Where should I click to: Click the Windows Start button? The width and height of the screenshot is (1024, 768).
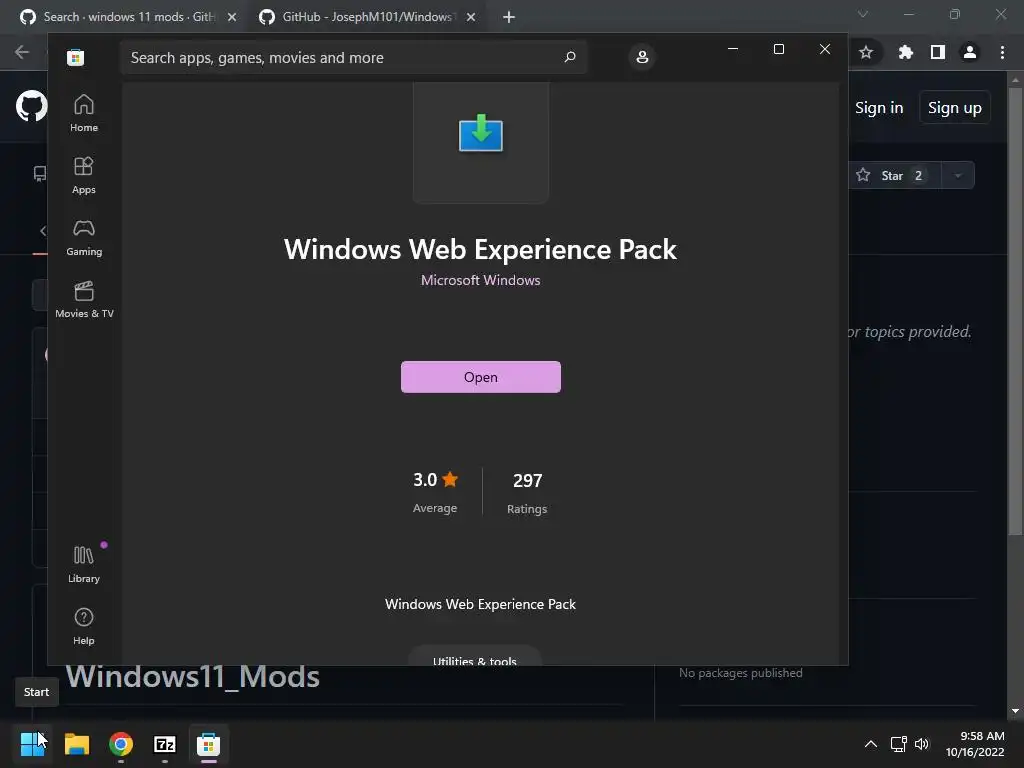33,744
